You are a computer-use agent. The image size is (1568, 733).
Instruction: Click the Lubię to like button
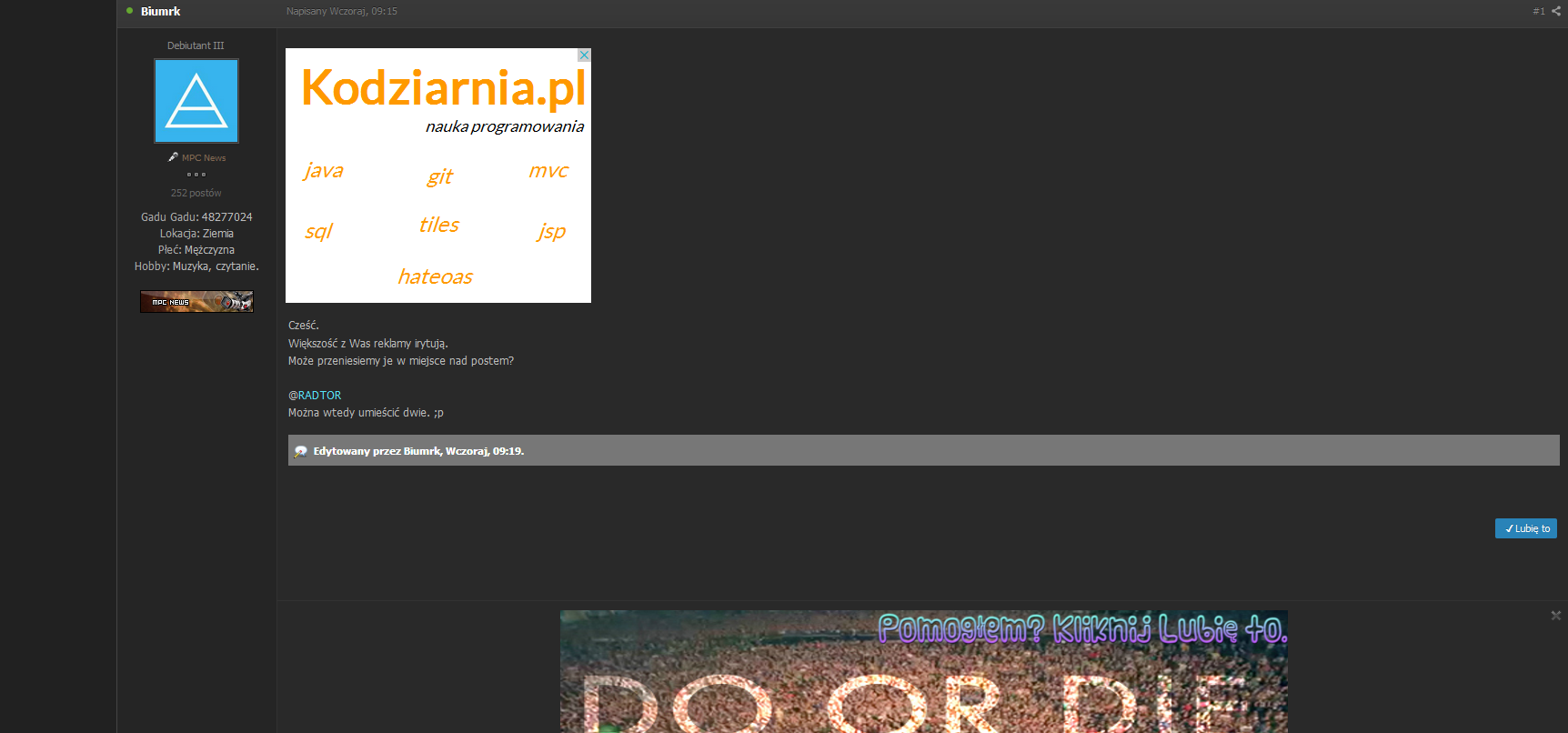tap(1526, 528)
